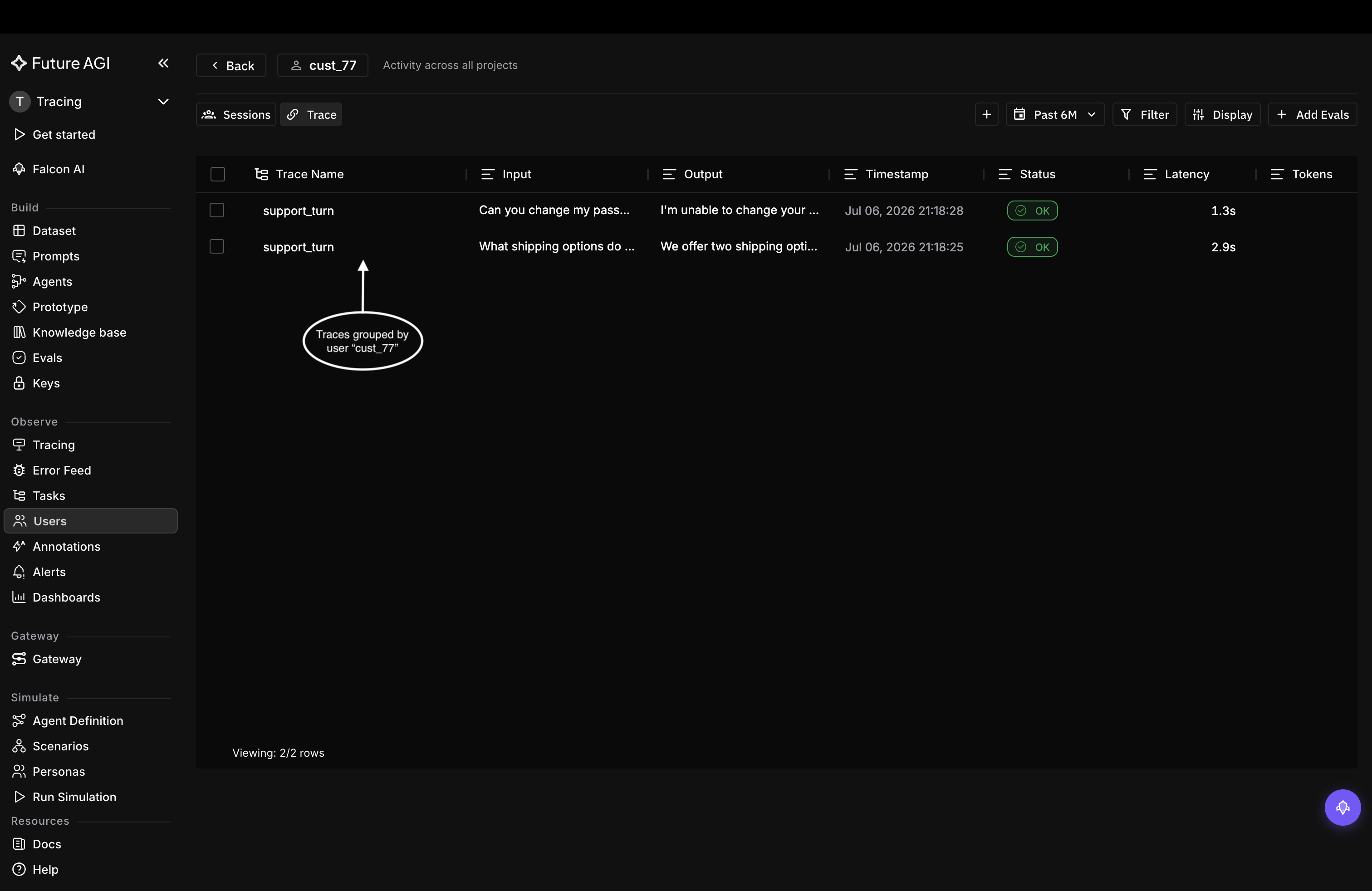
Task: Open the Past 6M date range dropdown
Action: click(x=1055, y=114)
